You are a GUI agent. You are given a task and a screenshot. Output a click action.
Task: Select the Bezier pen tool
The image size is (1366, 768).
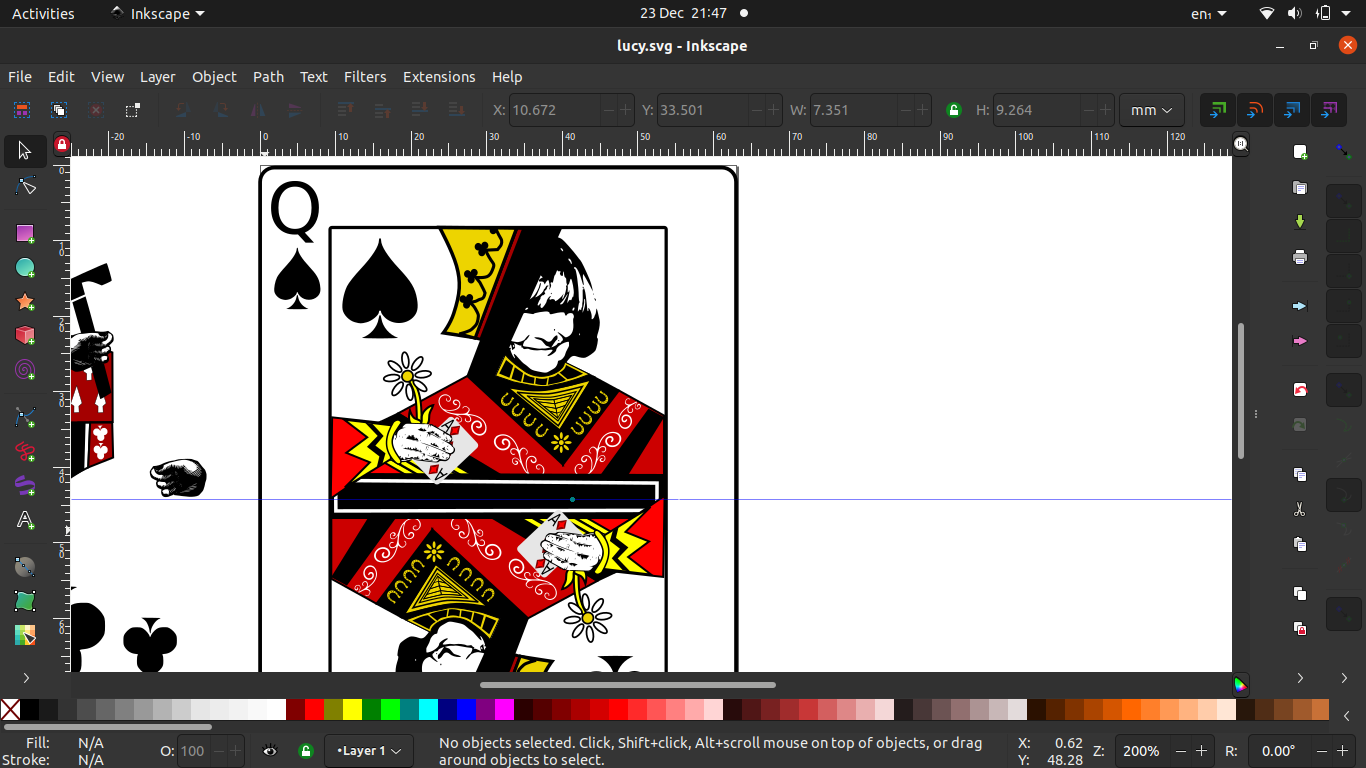(x=25, y=416)
